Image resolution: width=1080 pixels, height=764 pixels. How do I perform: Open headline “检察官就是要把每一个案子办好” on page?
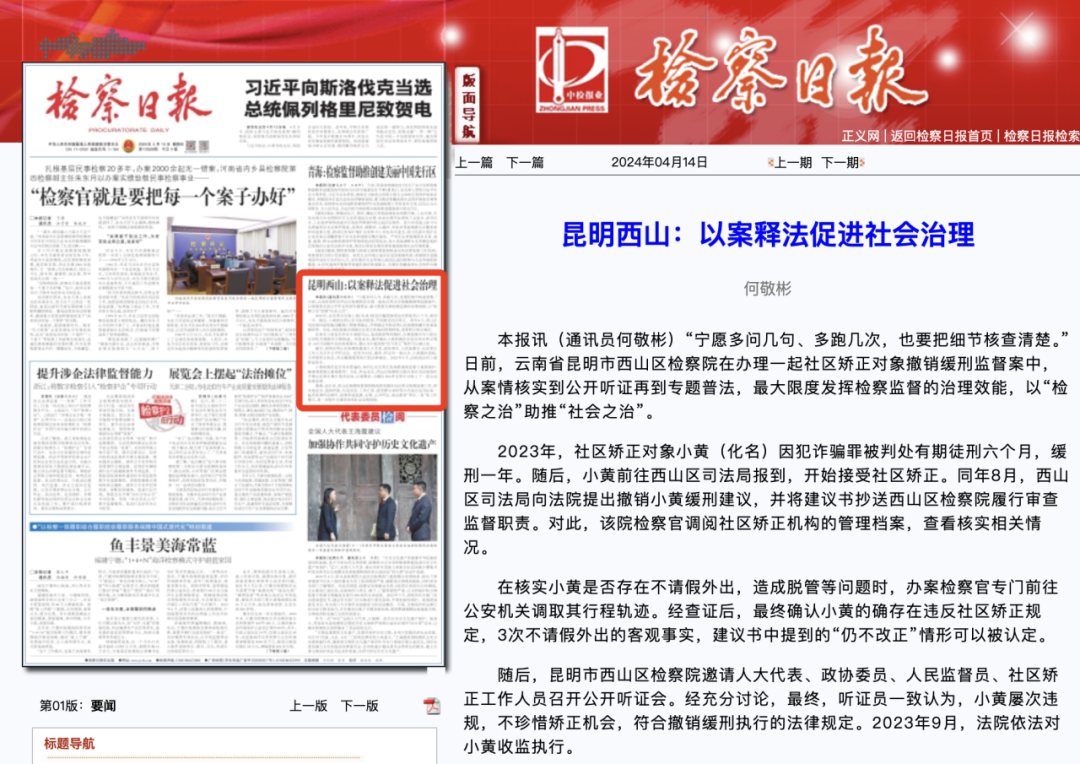pyautogui.click(x=163, y=197)
